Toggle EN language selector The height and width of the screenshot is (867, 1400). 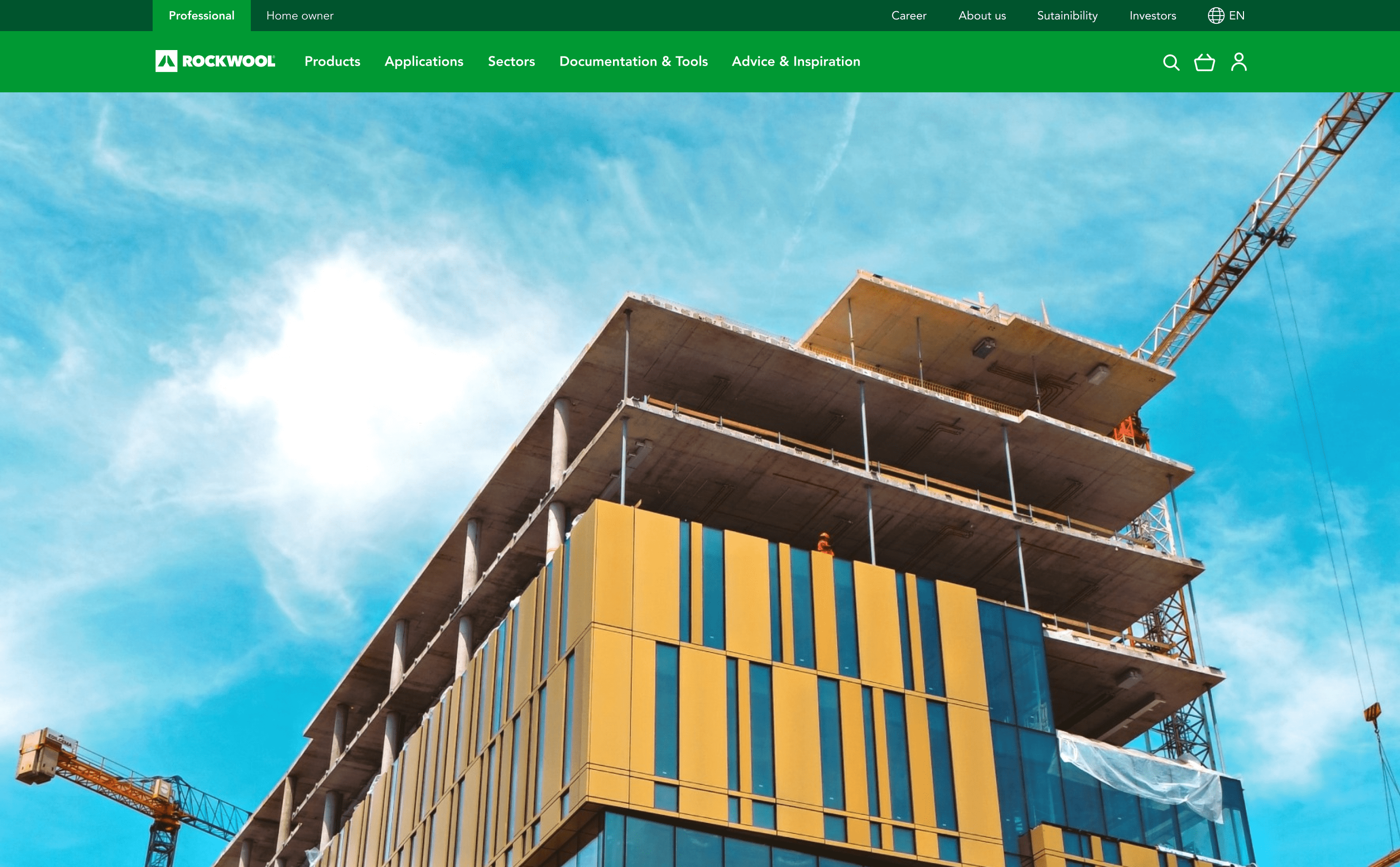1225,15
